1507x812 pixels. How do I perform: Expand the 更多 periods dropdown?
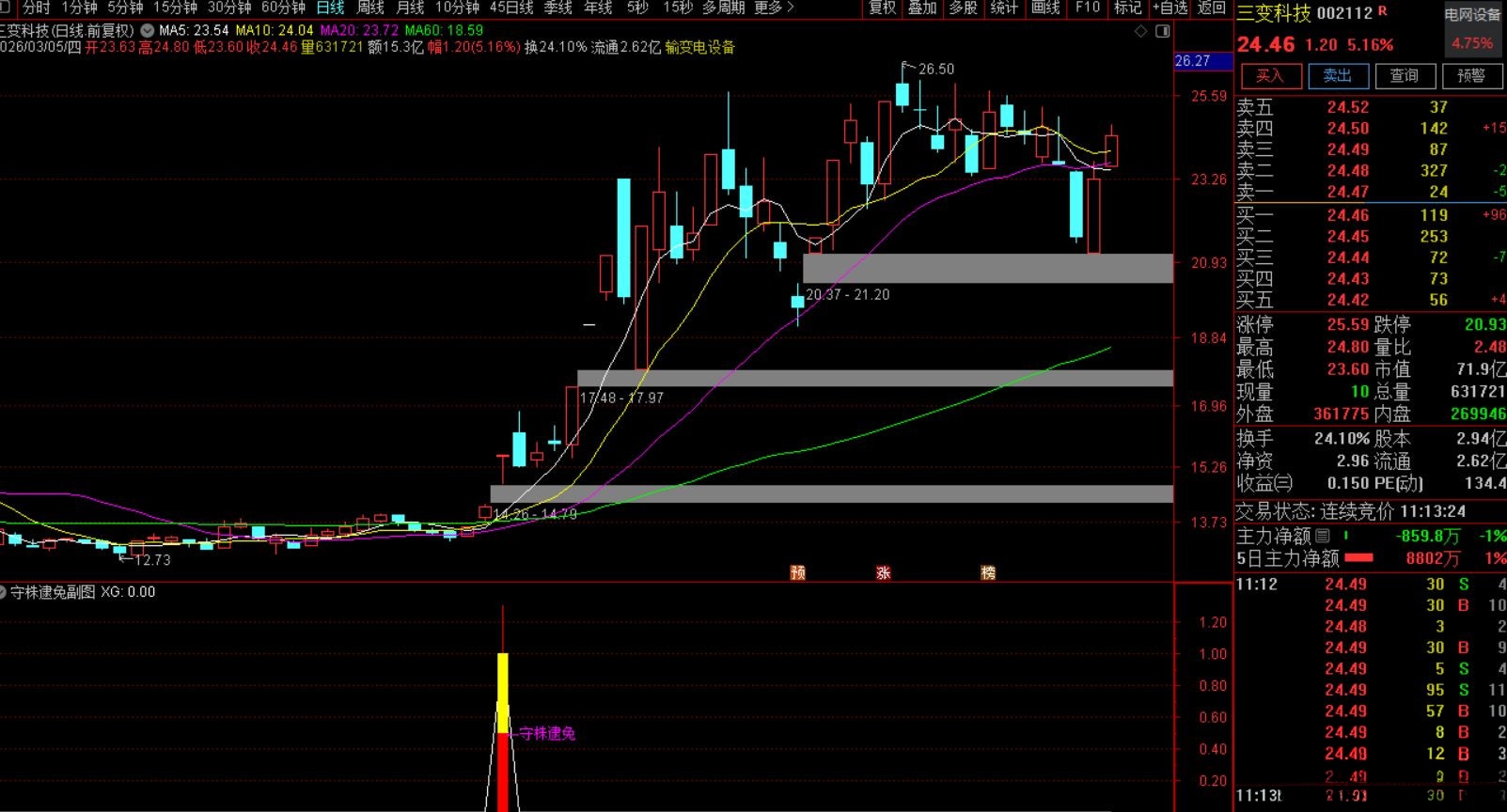click(x=774, y=8)
